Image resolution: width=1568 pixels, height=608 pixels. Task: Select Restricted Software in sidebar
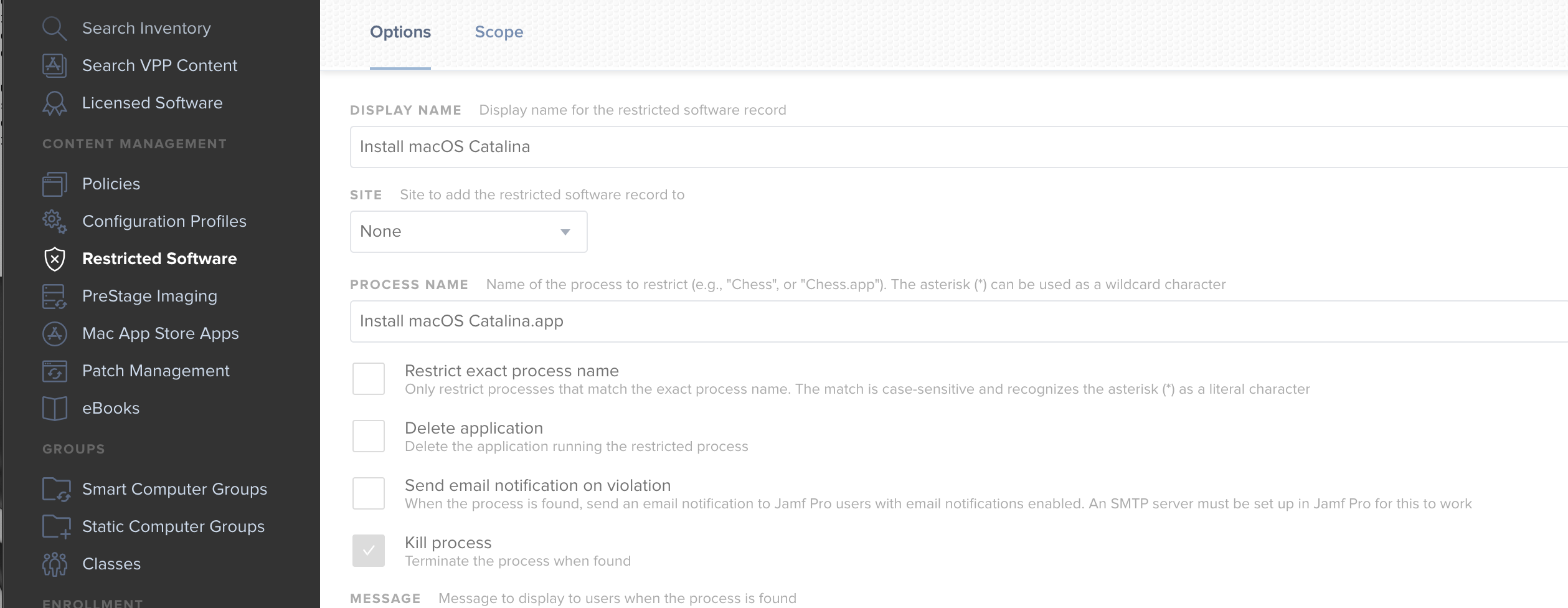[x=159, y=259]
